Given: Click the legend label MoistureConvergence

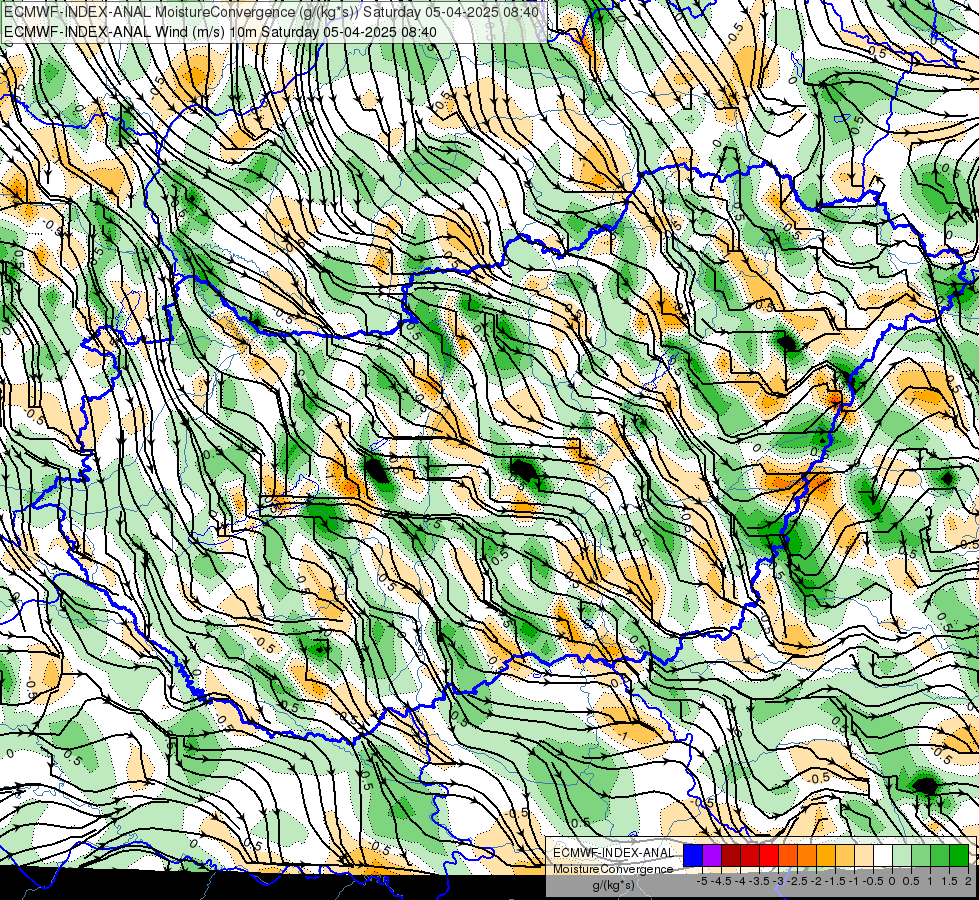Looking at the screenshot, I should pos(613,869).
